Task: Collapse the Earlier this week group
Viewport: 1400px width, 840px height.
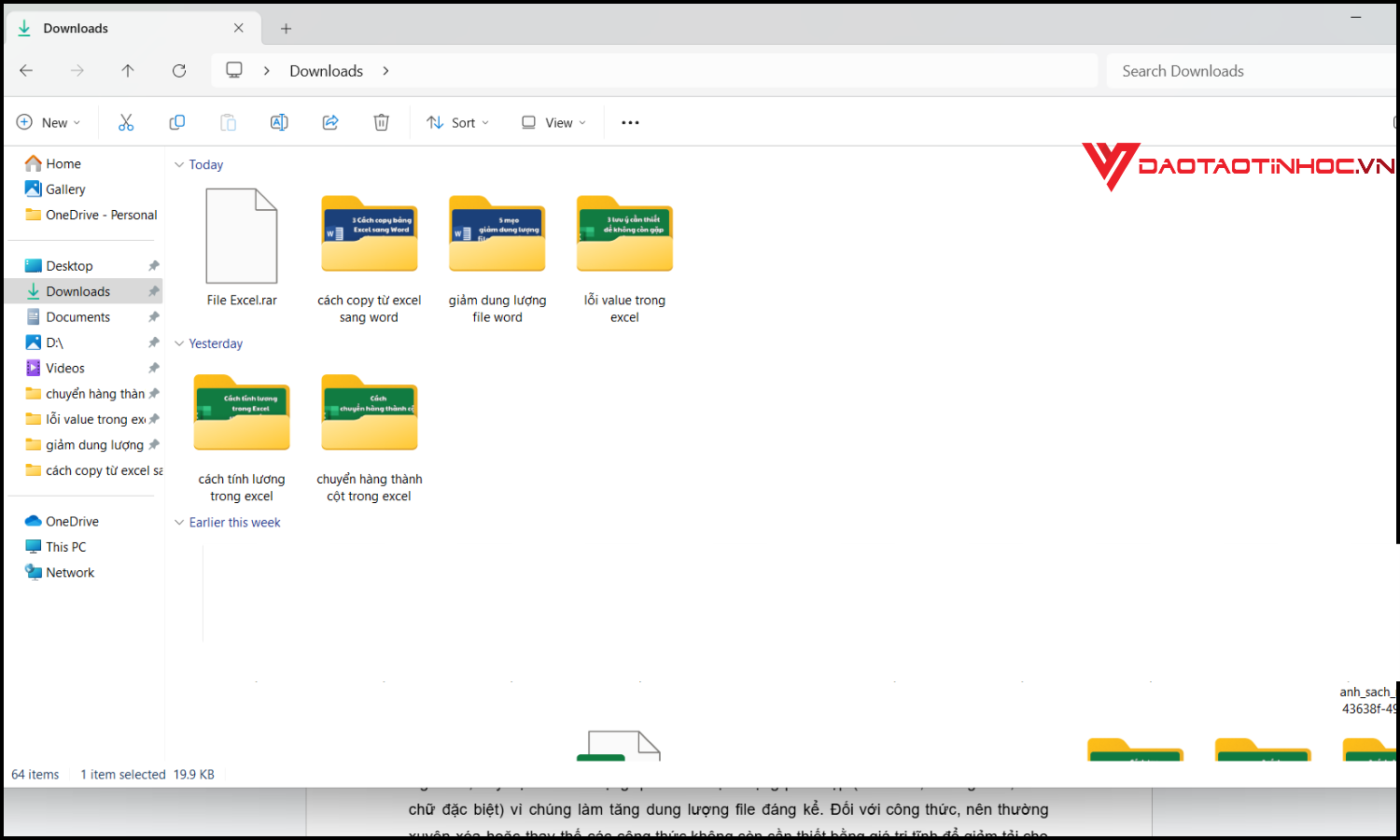Action: [x=179, y=523]
